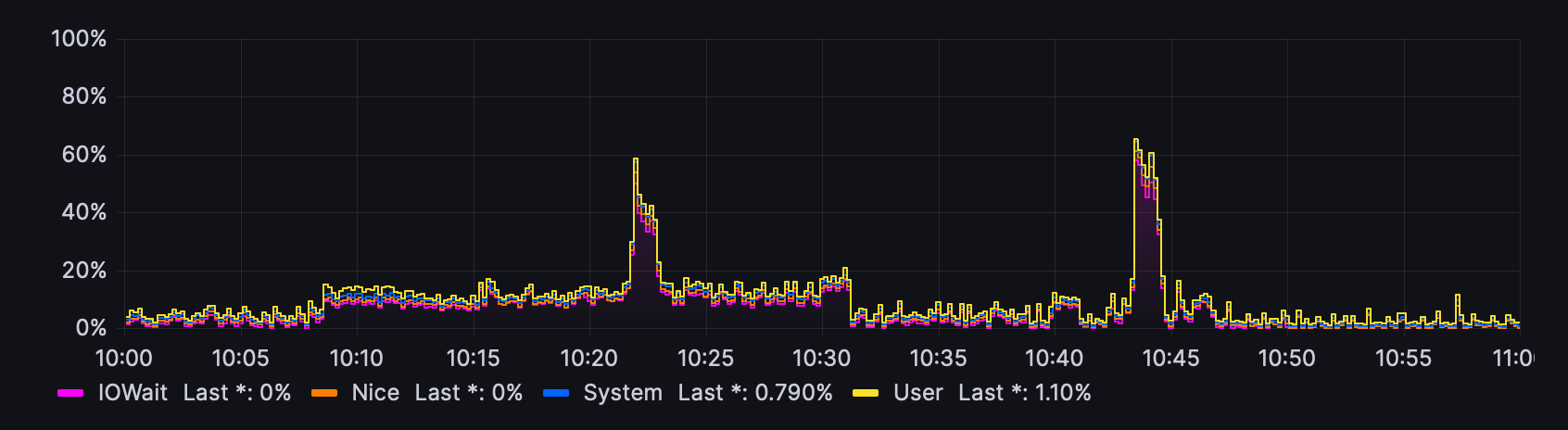The width and height of the screenshot is (1568, 430).
Task: Click the User 'Last *: 1.10%' value
Action: (x=1025, y=393)
